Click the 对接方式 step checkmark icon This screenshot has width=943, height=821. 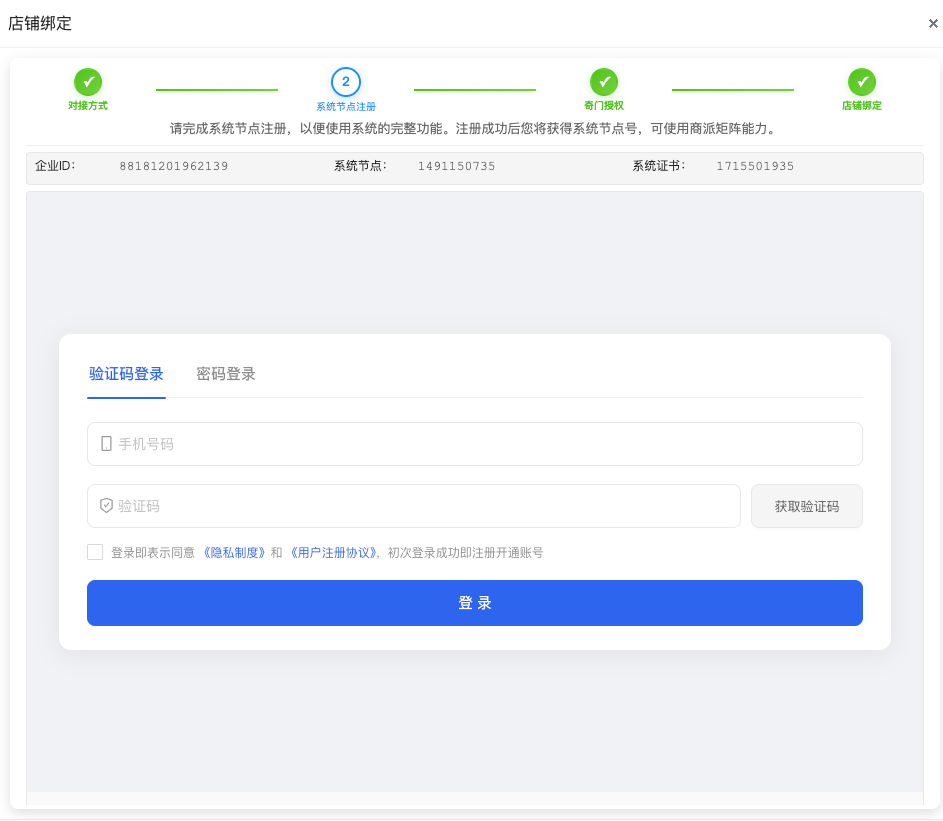click(x=88, y=82)
